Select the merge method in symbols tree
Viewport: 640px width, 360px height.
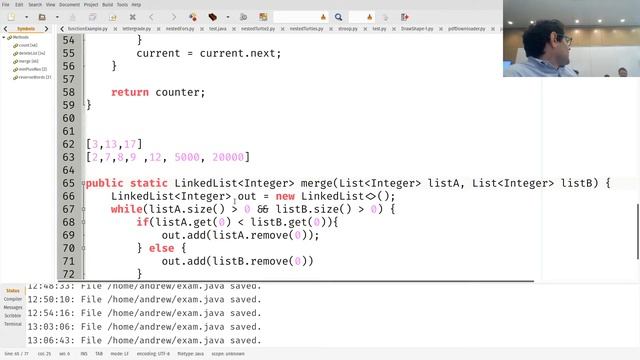29,61
